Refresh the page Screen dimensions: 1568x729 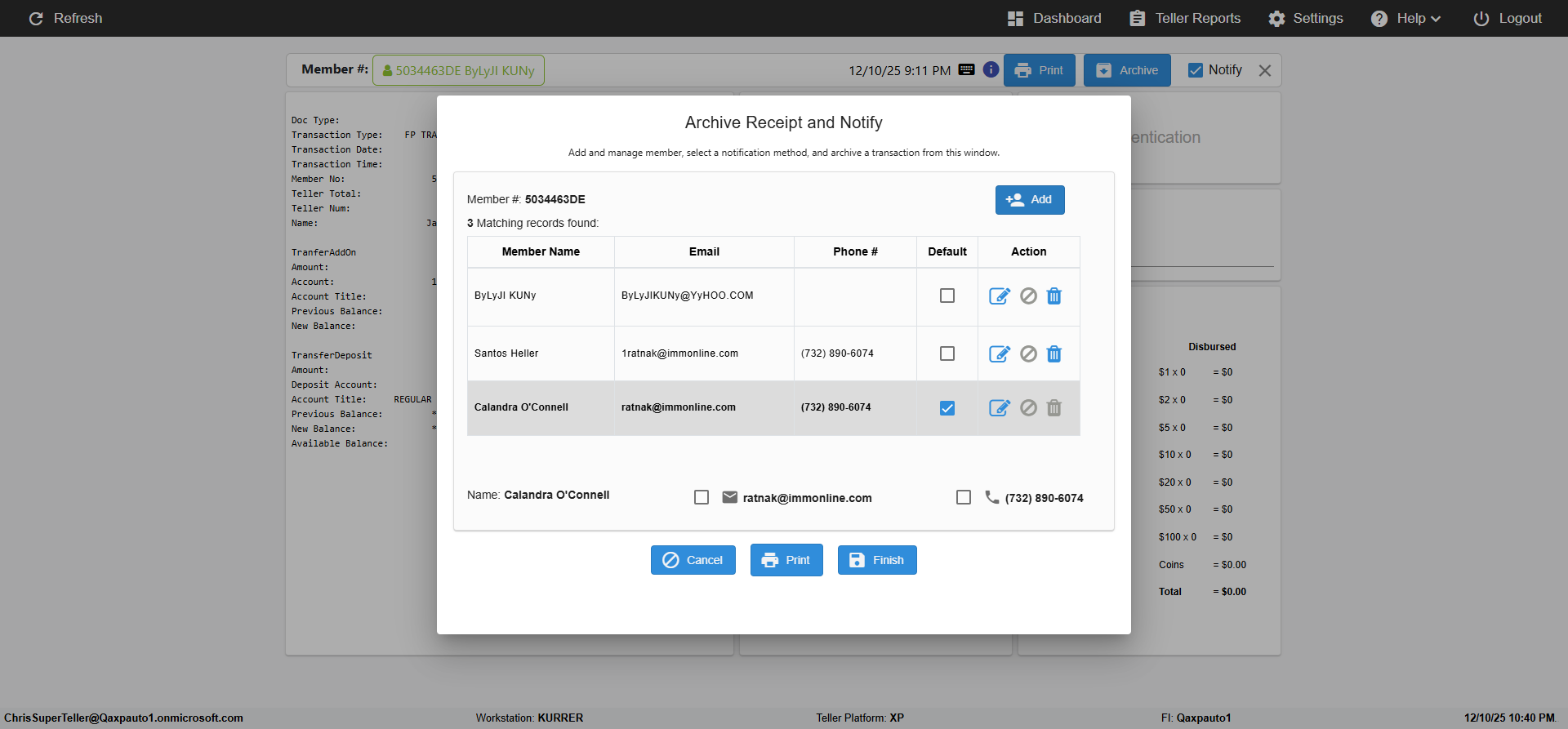65,19
